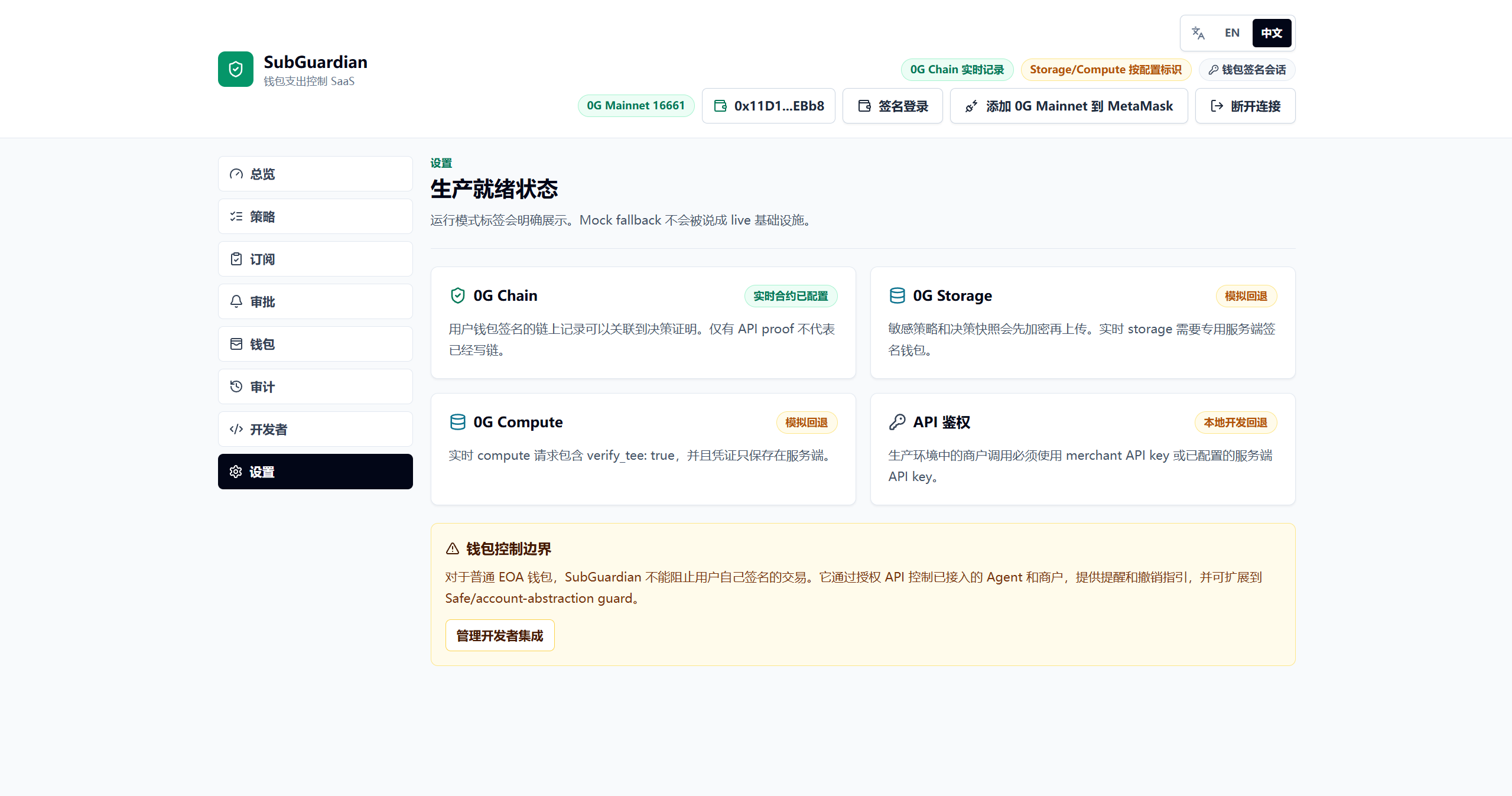Screen dimensions: 1512x796
Task: Click the 实时合约已配置 status tag
Action: click(791, 296)
